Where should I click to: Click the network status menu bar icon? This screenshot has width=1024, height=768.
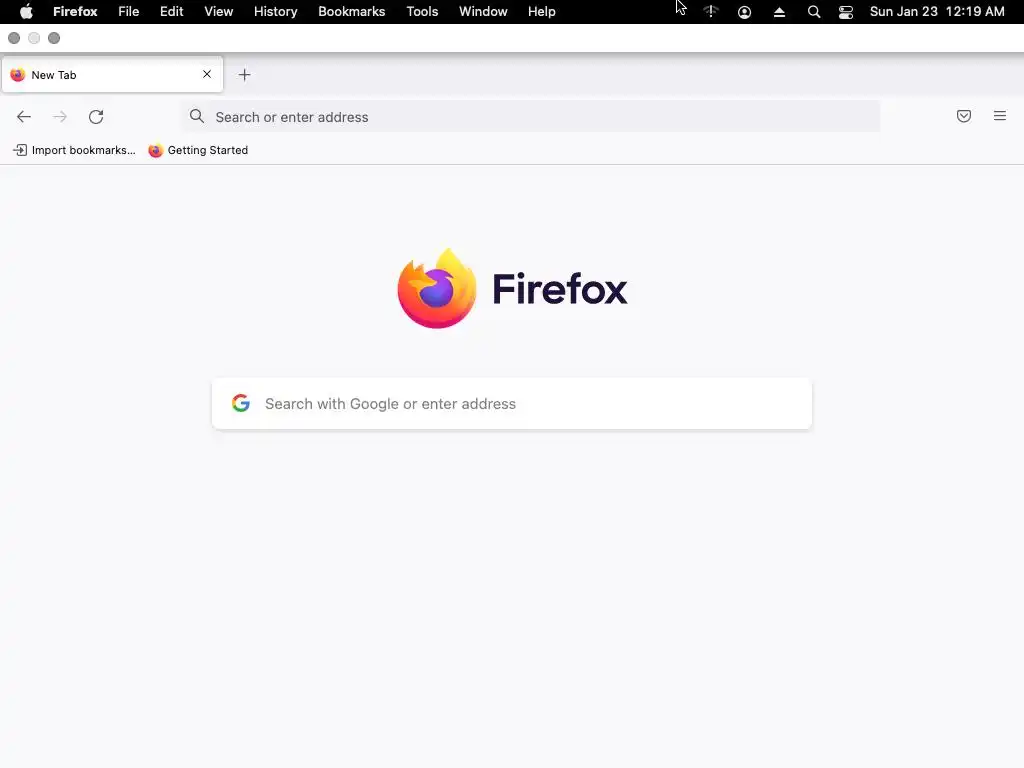click(x=711, y=11)
